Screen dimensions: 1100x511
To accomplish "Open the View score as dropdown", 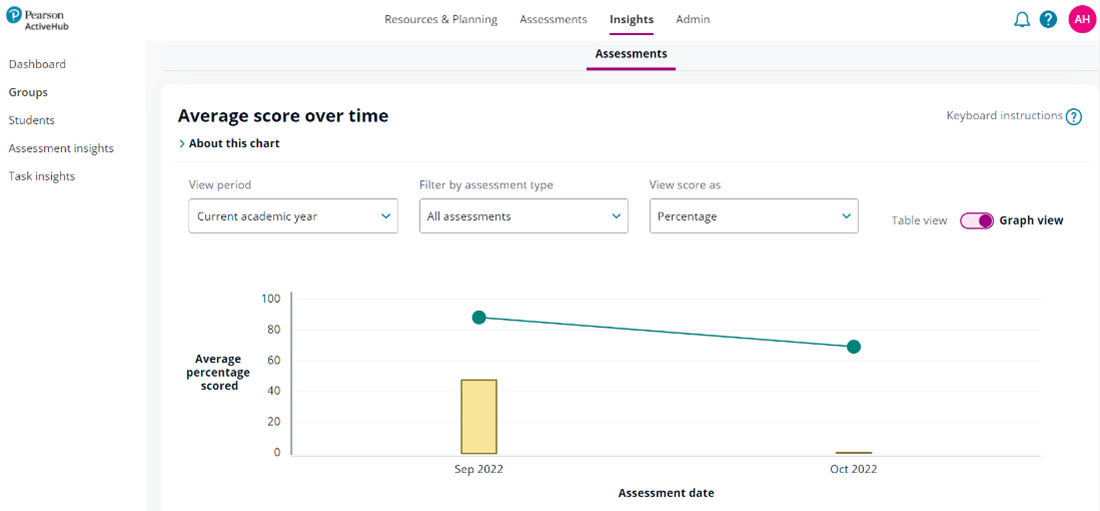I will (753, 216).
